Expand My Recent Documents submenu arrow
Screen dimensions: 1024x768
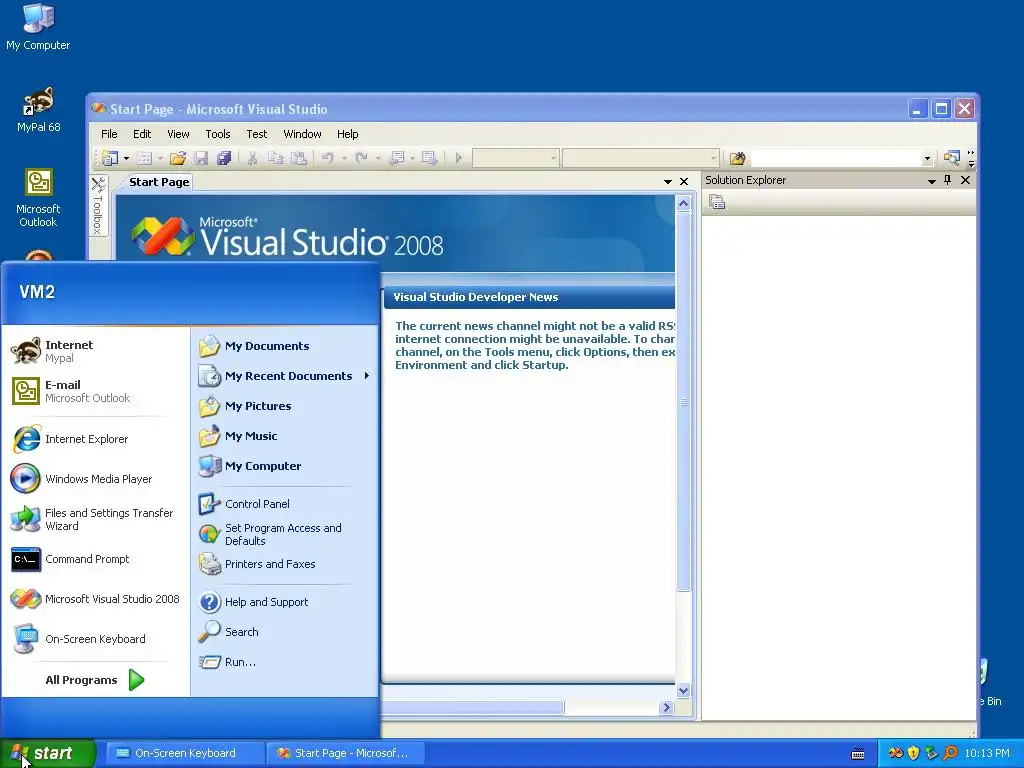(367, 376)
